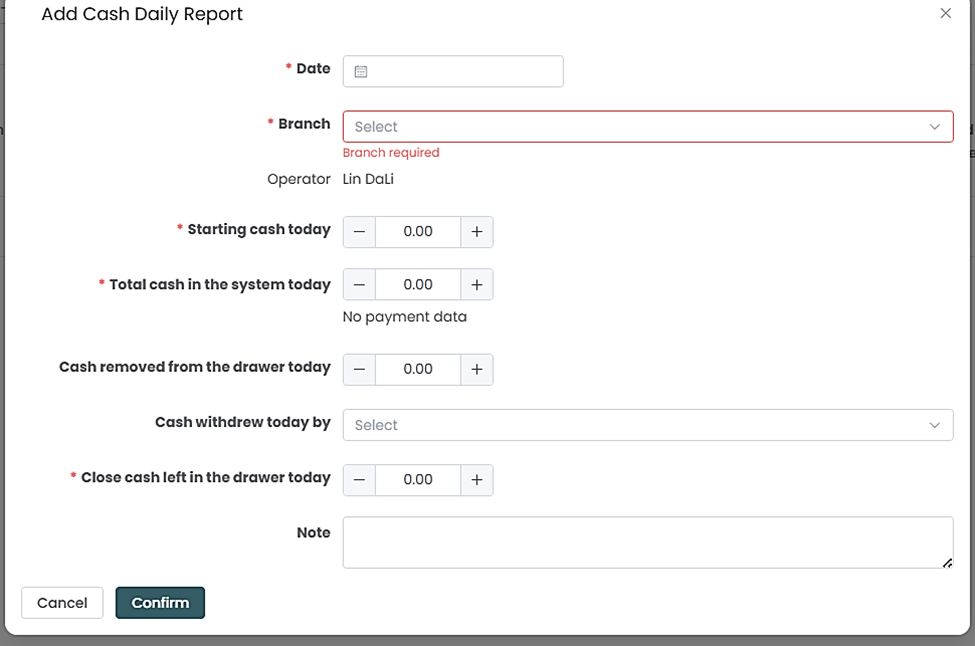Viewport: 975px width, 646px height.
Task: Click inside the Note text area
Action: (x=647, y=542)
